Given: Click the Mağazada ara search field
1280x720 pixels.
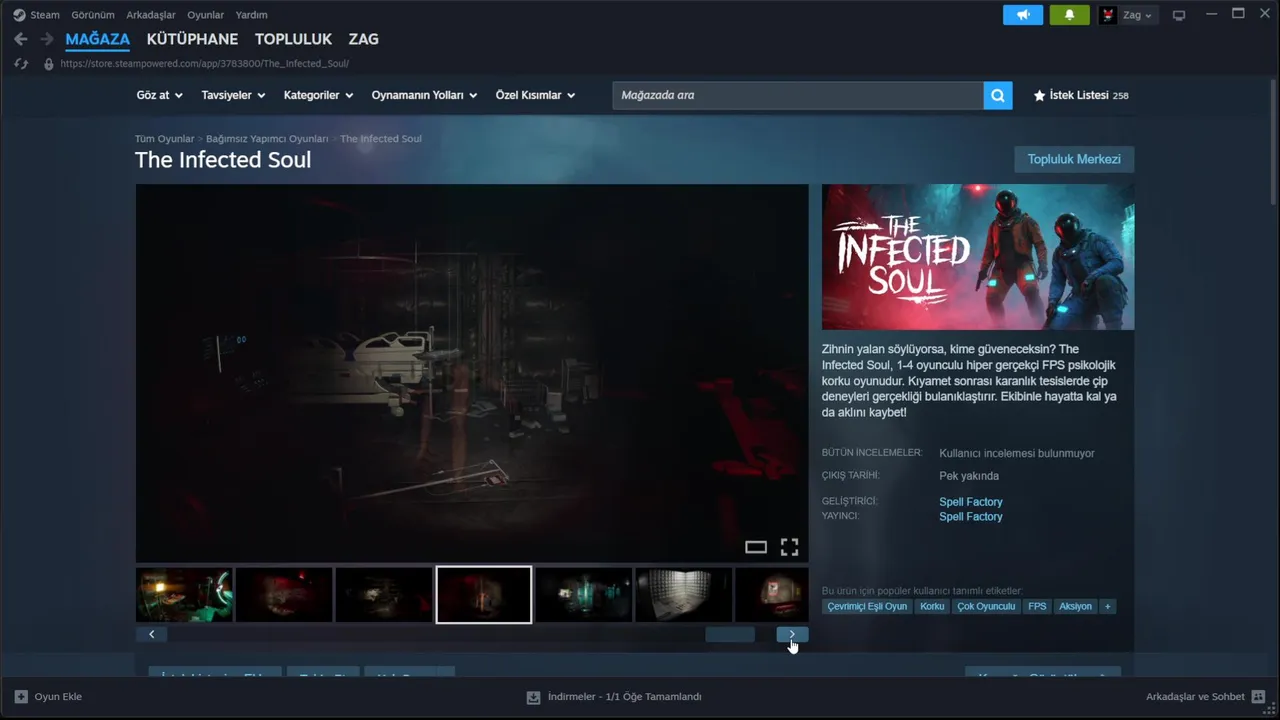Looking at the screenshot, I should click(798, 95).
